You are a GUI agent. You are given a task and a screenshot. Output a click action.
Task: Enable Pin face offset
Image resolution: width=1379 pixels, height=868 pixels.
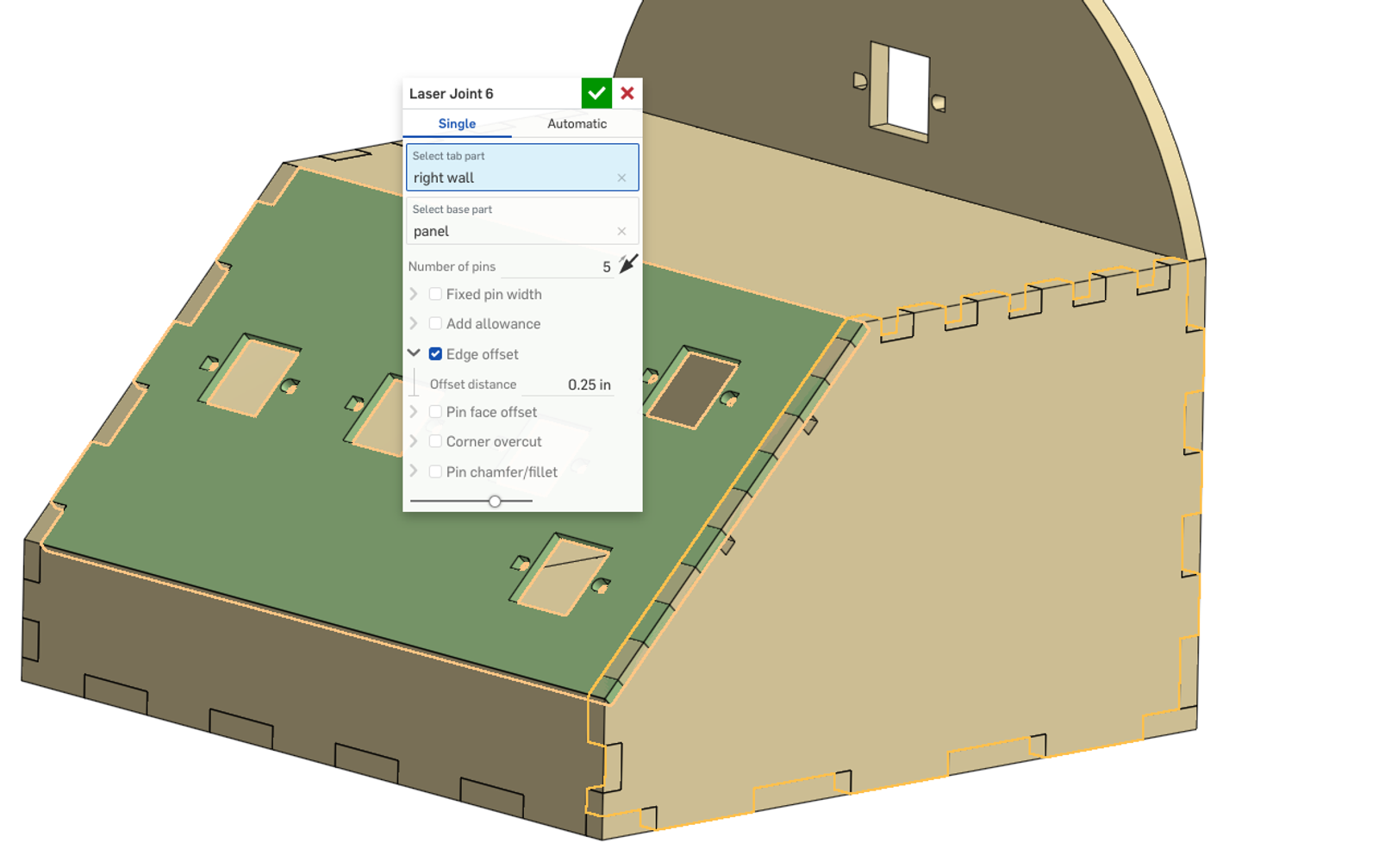[x=435, y=411]
